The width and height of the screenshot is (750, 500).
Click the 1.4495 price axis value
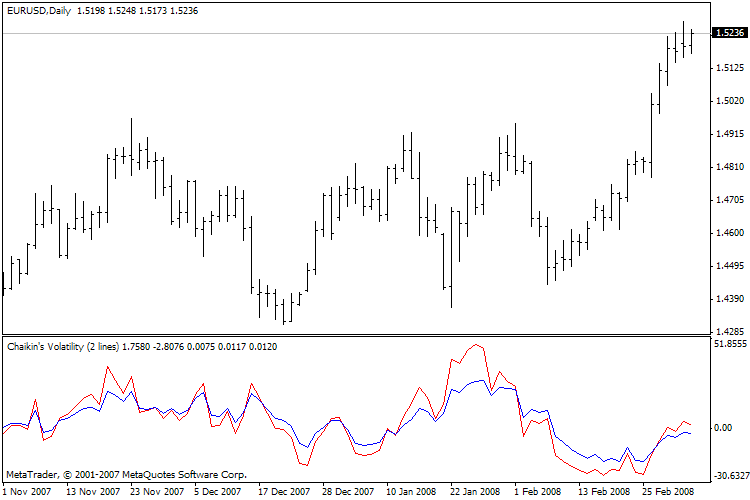pos(730,266)
